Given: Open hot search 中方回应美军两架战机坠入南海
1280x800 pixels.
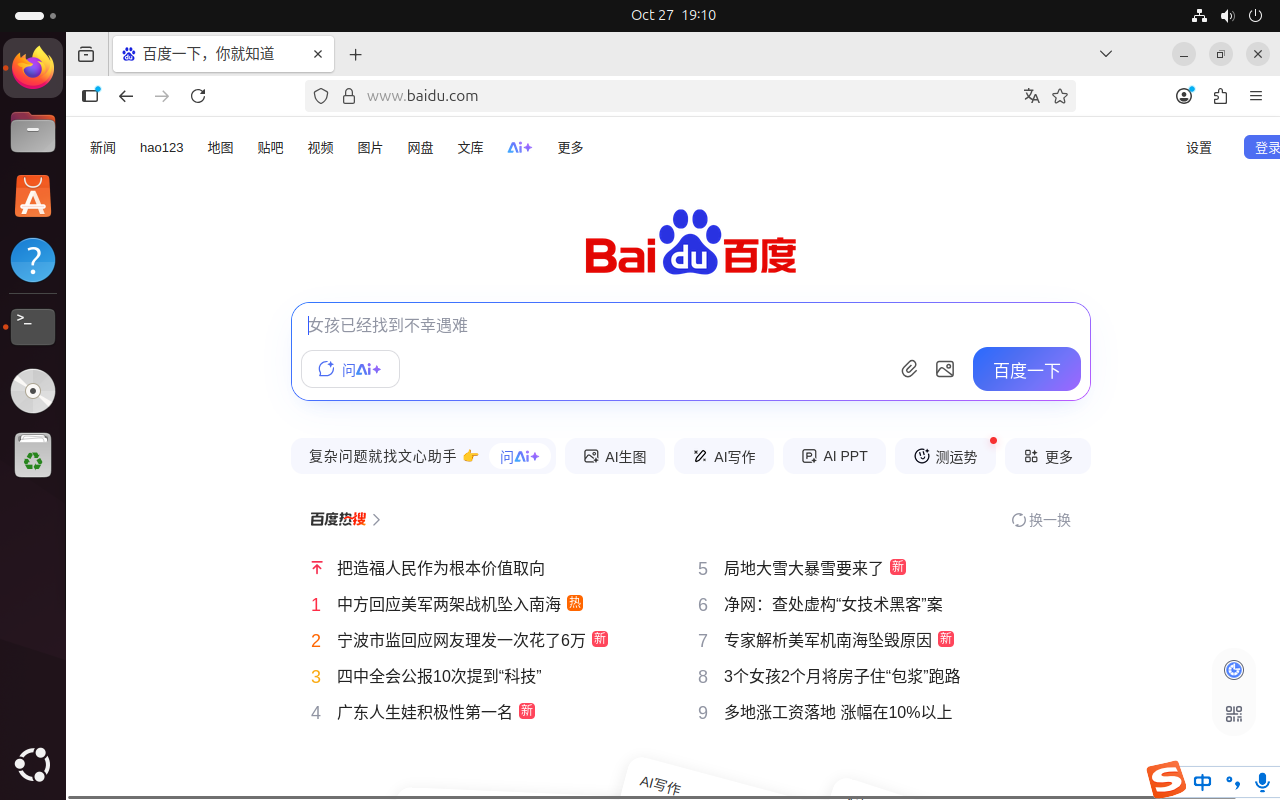Looking at the screenshot, I should coord(449,604).
